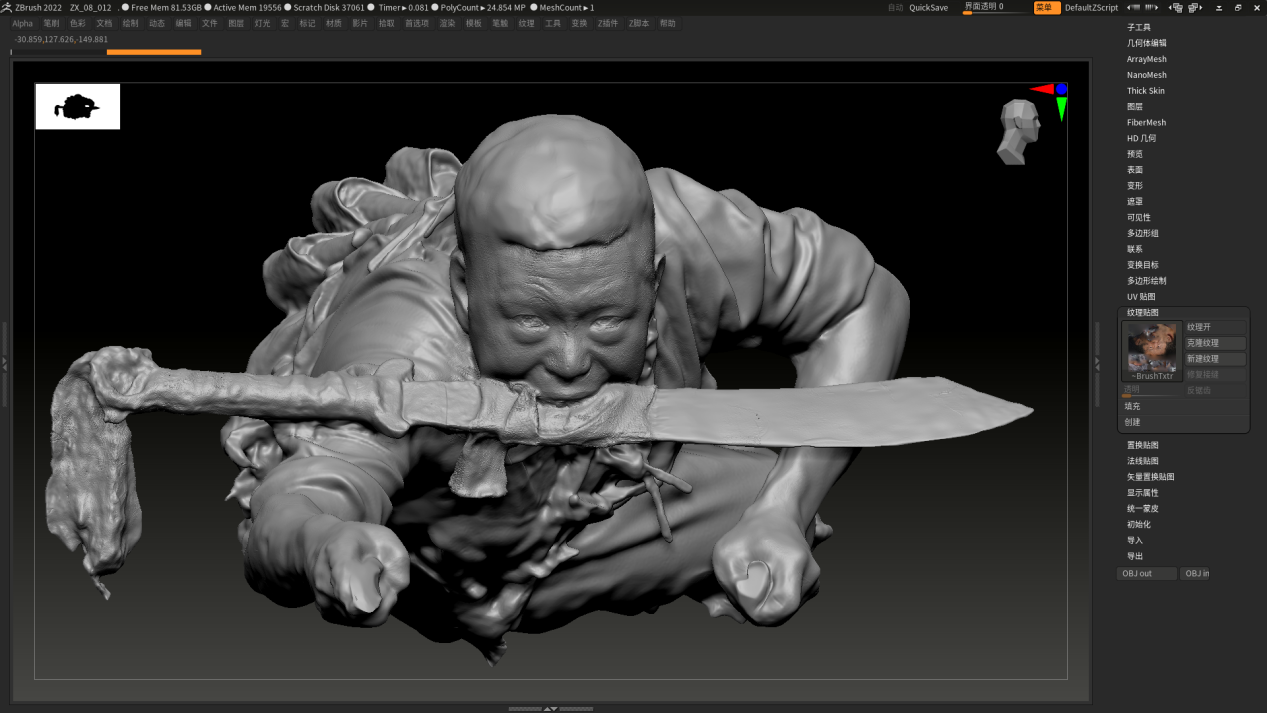Image resolution: width=1267 pixels, height=713 pixels.
Task: Click the left tray divider handle
Action: pyautogui.click(x=5, y=363)
